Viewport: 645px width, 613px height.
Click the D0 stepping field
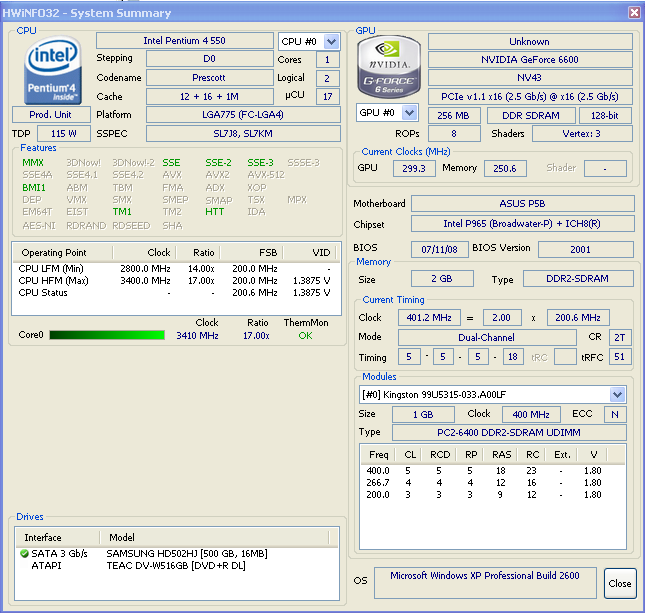pyautogui.click(x=209, y=59)
